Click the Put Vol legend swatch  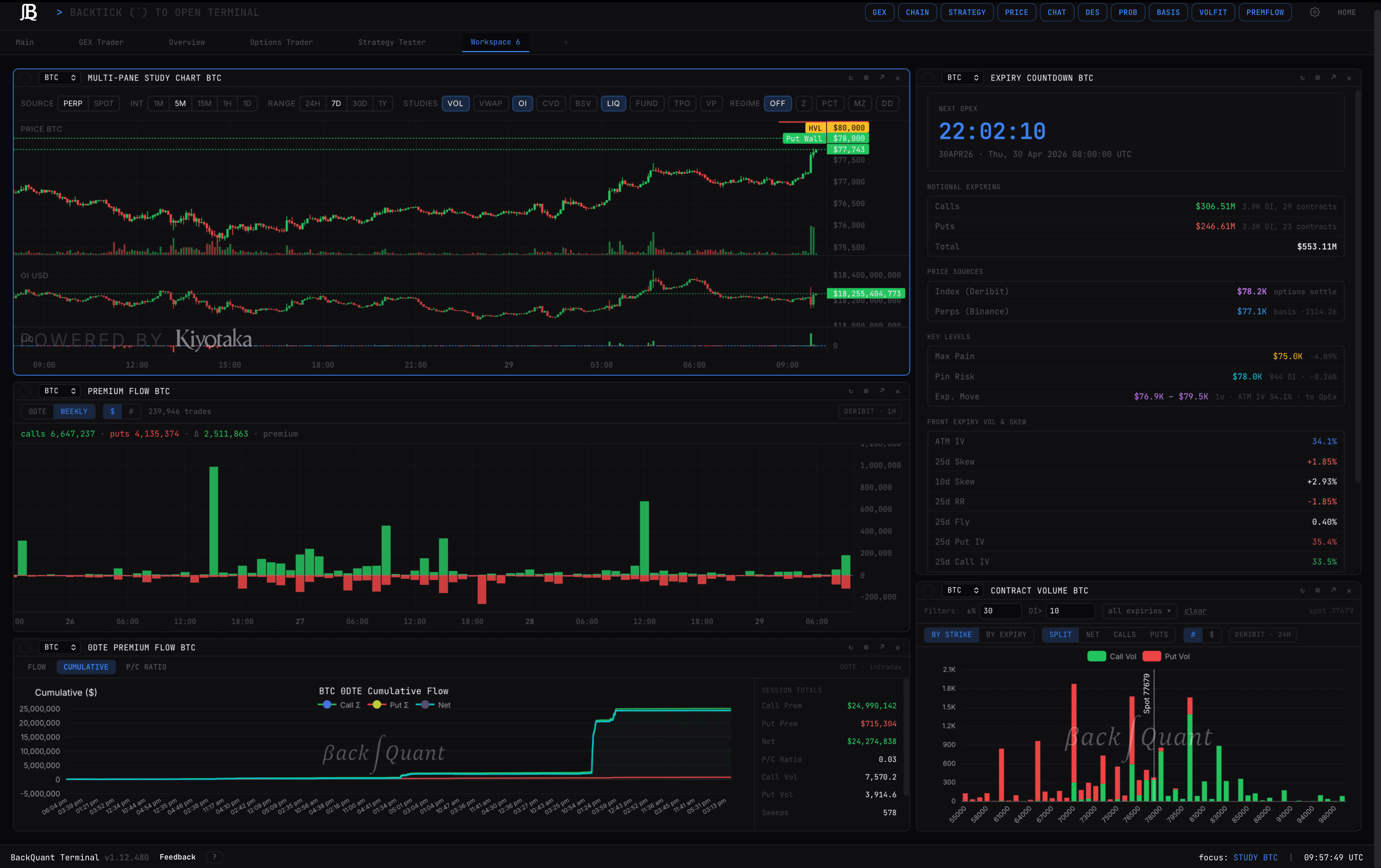coord(1152,656)
